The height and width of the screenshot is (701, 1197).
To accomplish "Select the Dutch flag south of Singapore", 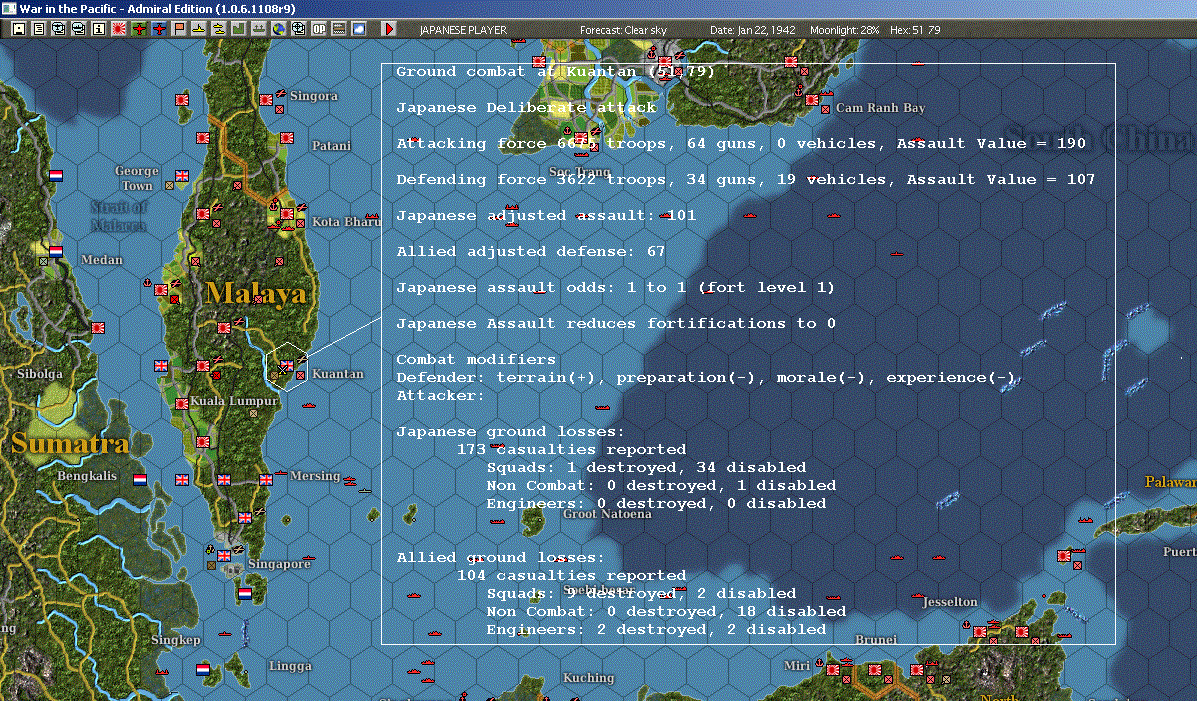I will pos(244,593).
